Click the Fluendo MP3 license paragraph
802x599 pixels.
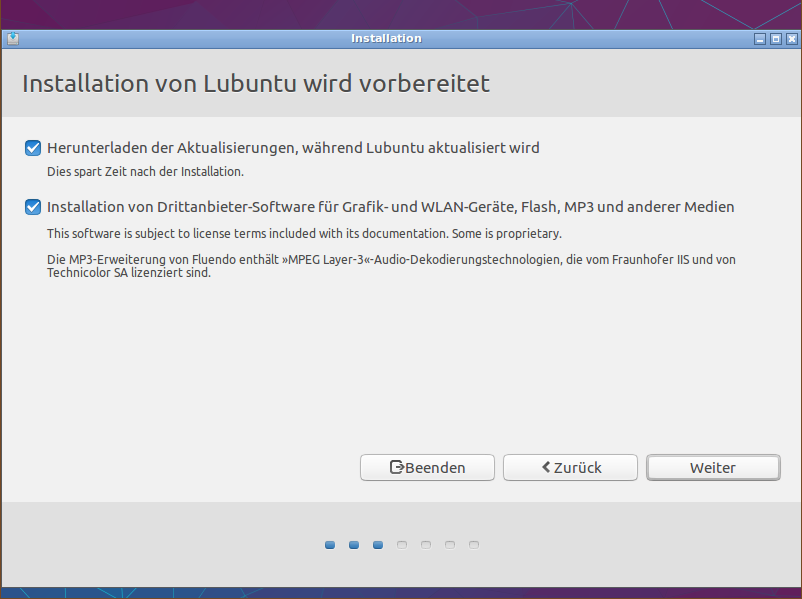pos(391,266)
